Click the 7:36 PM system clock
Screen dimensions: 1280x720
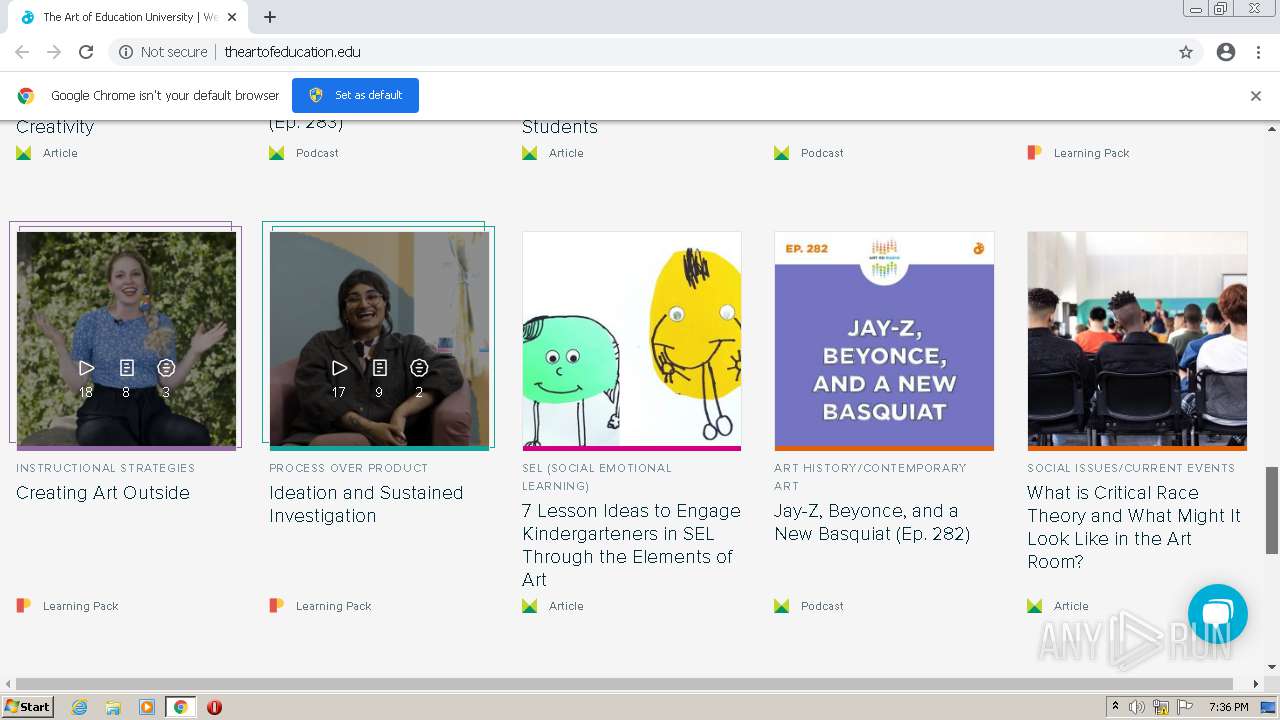[1228, 707]
